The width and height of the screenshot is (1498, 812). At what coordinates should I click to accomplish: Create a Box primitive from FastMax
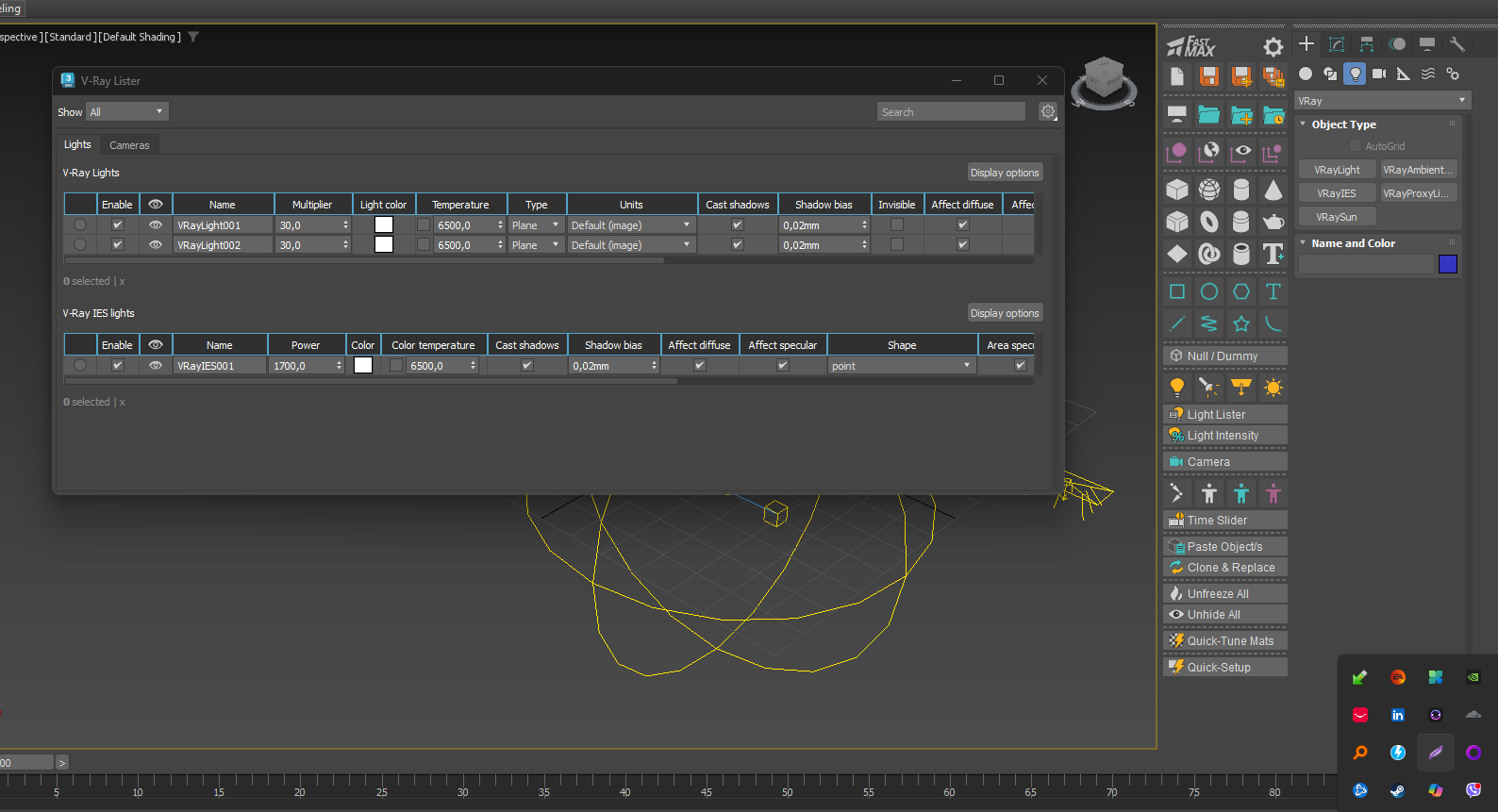pos(1177,190)
